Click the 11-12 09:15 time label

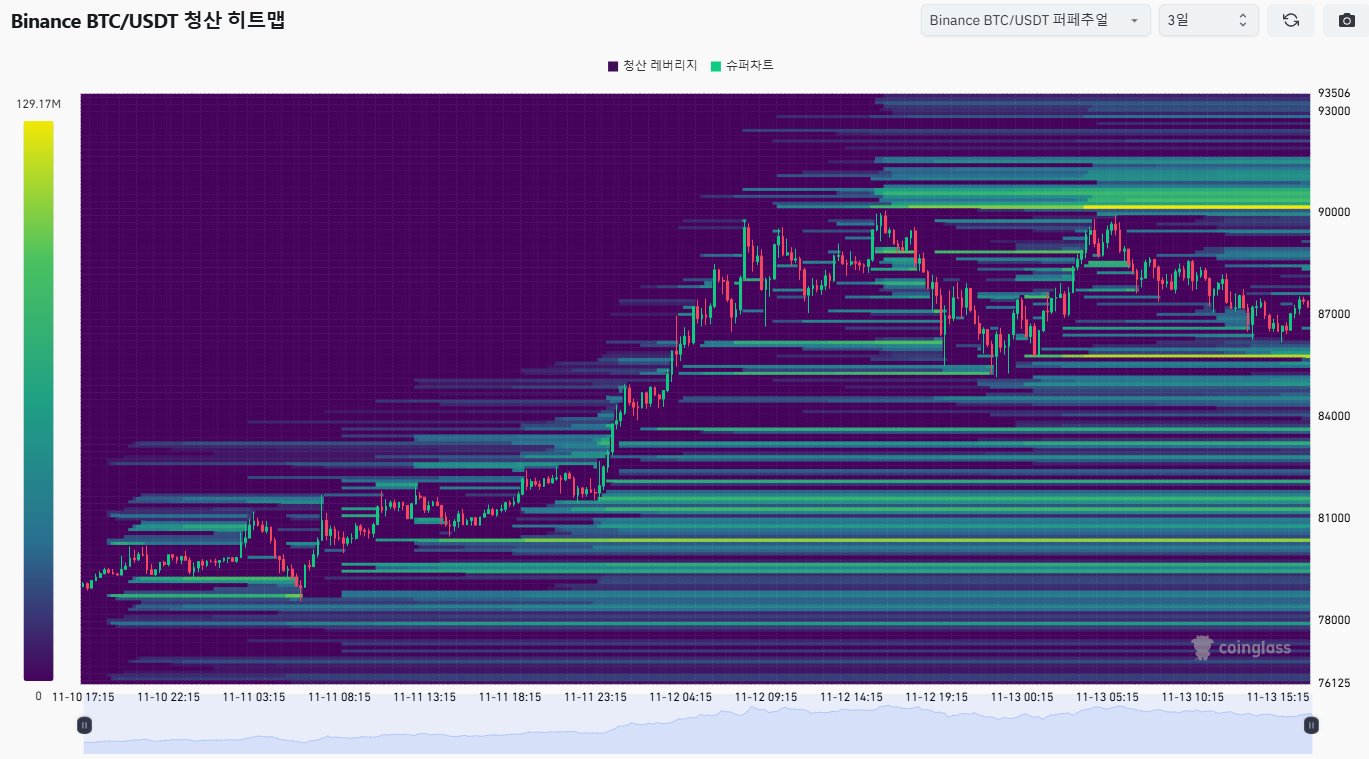(766, 697)
